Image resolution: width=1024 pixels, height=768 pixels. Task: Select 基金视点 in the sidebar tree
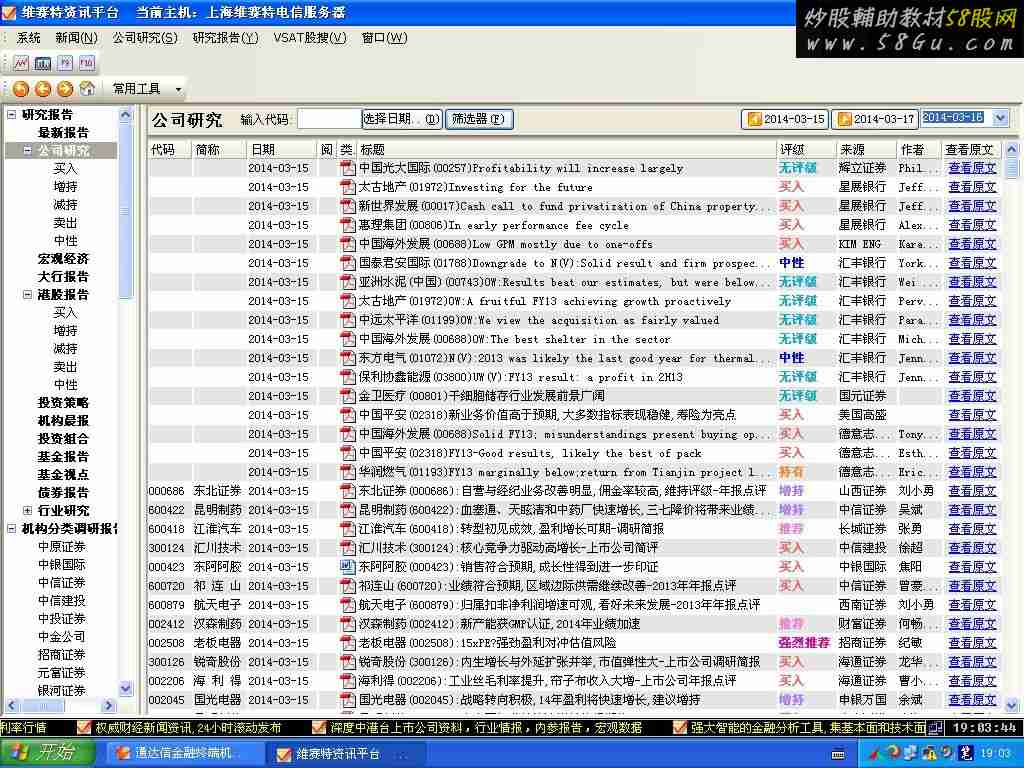[63, 475]
